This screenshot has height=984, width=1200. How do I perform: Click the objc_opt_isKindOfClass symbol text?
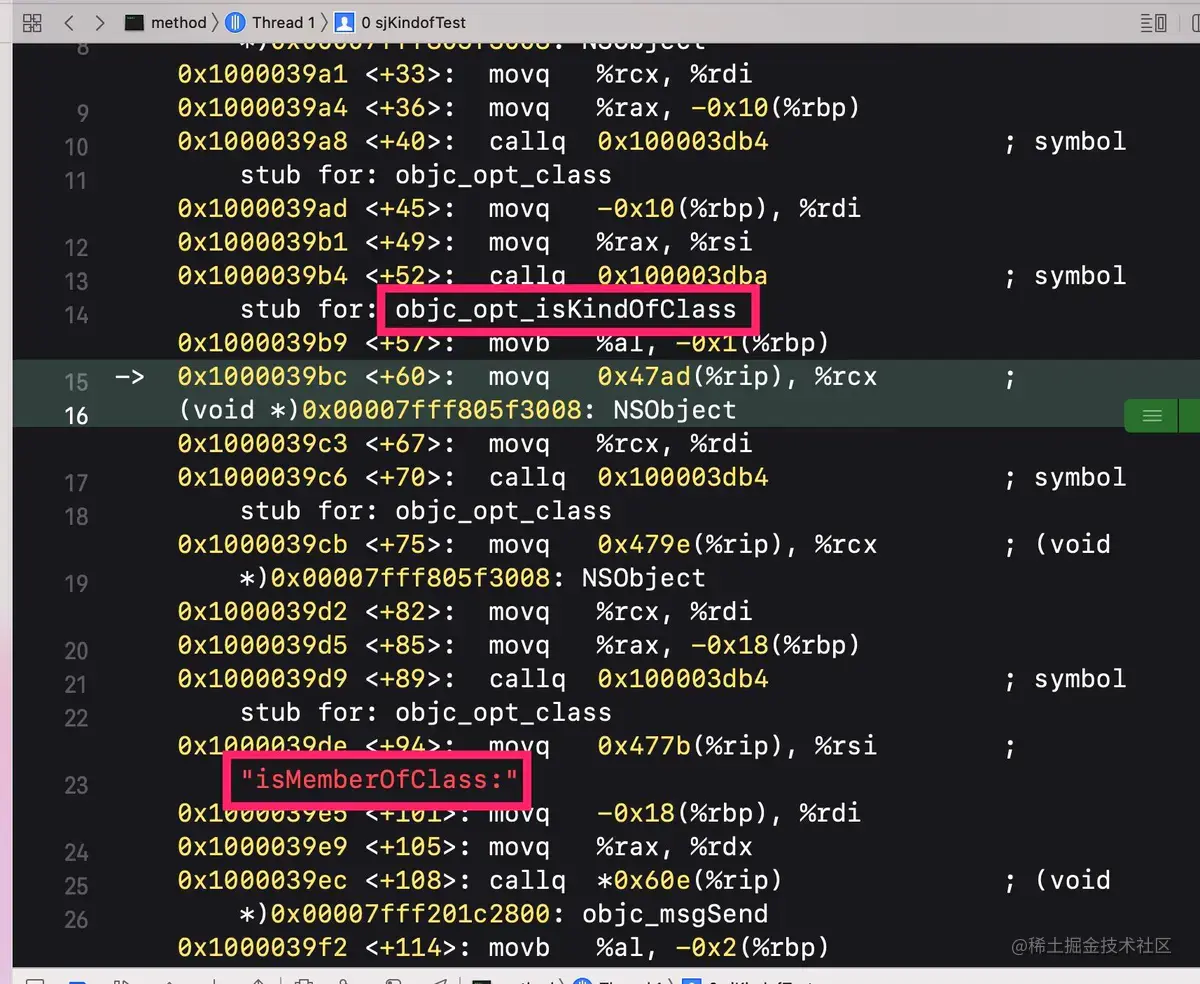pyautogui.click(x=566, y=309)
